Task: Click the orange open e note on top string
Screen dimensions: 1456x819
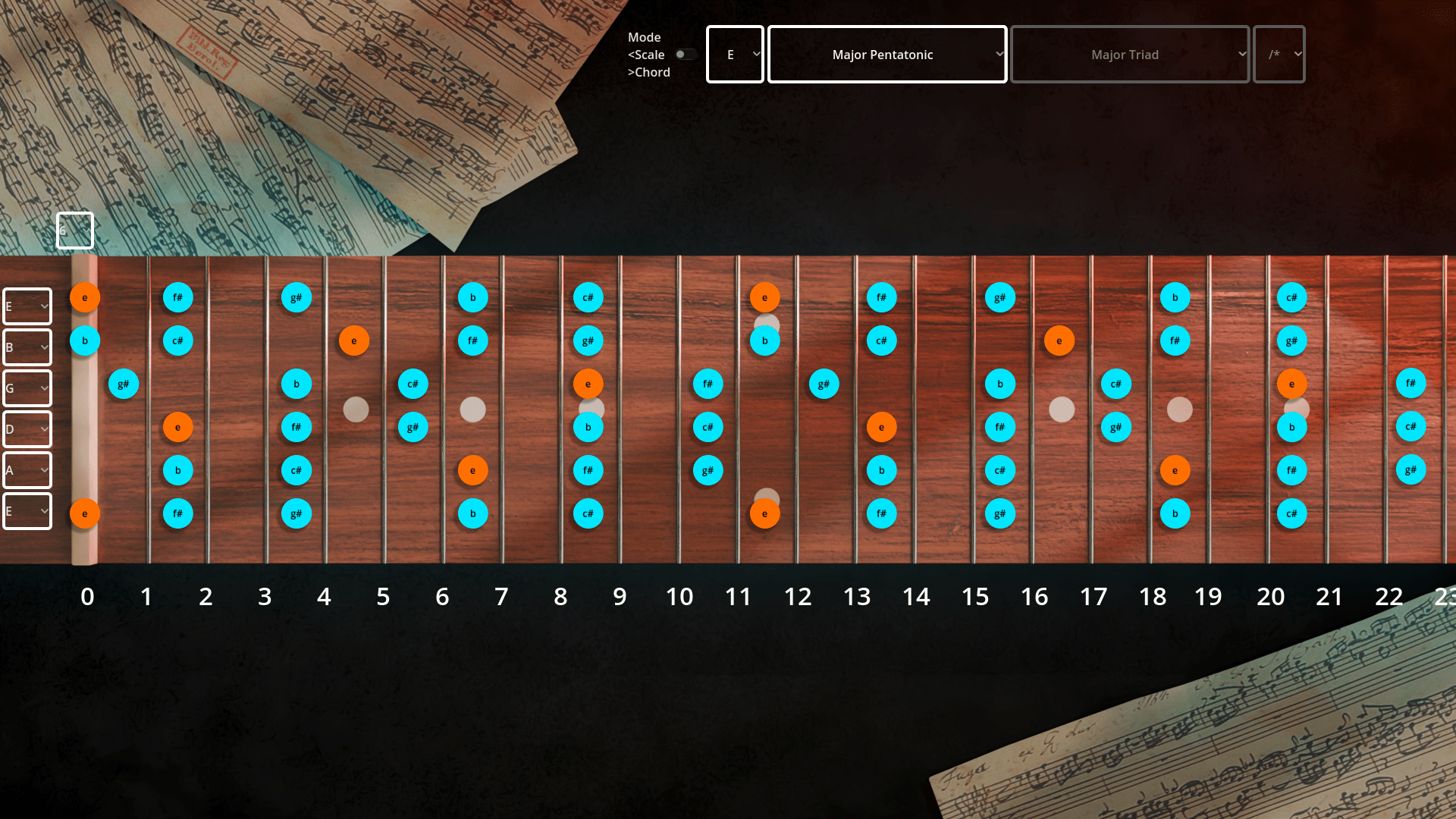Action: (85, 297)
